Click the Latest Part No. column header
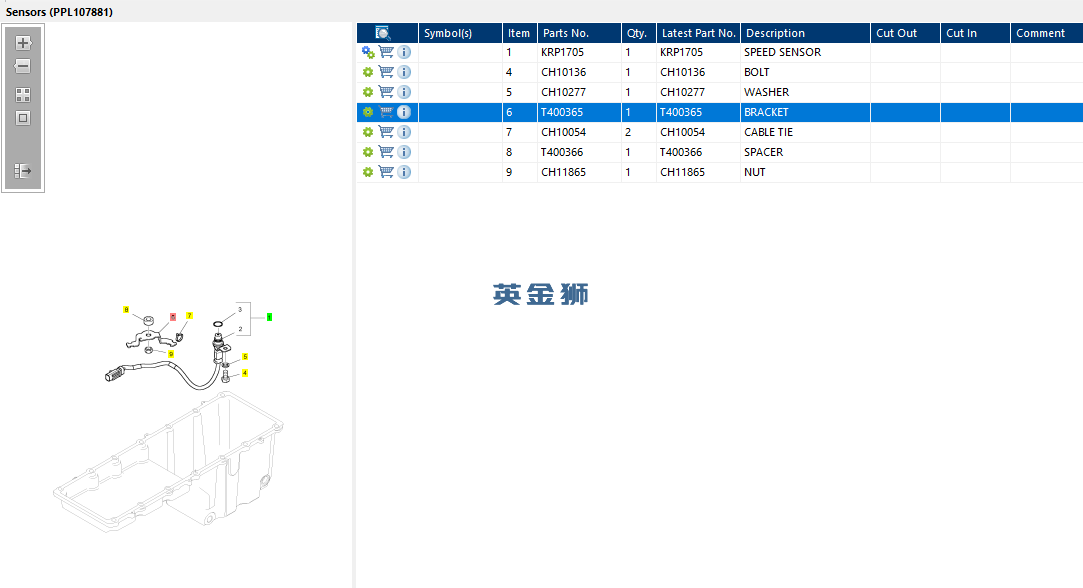This screenshot has width=1083, height=588. (698, 33)
